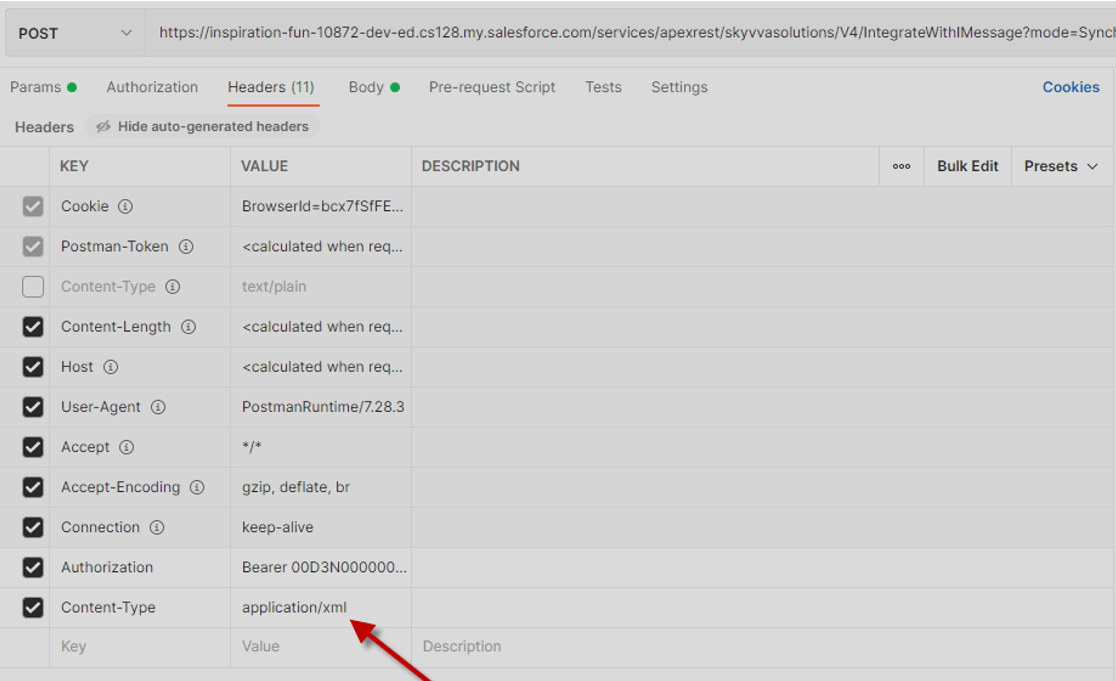The width and height of the screenshot is (1116, 681).
Task: Open the three-dots column options menu
Action: pyautogui.click(x=901, y=166)
